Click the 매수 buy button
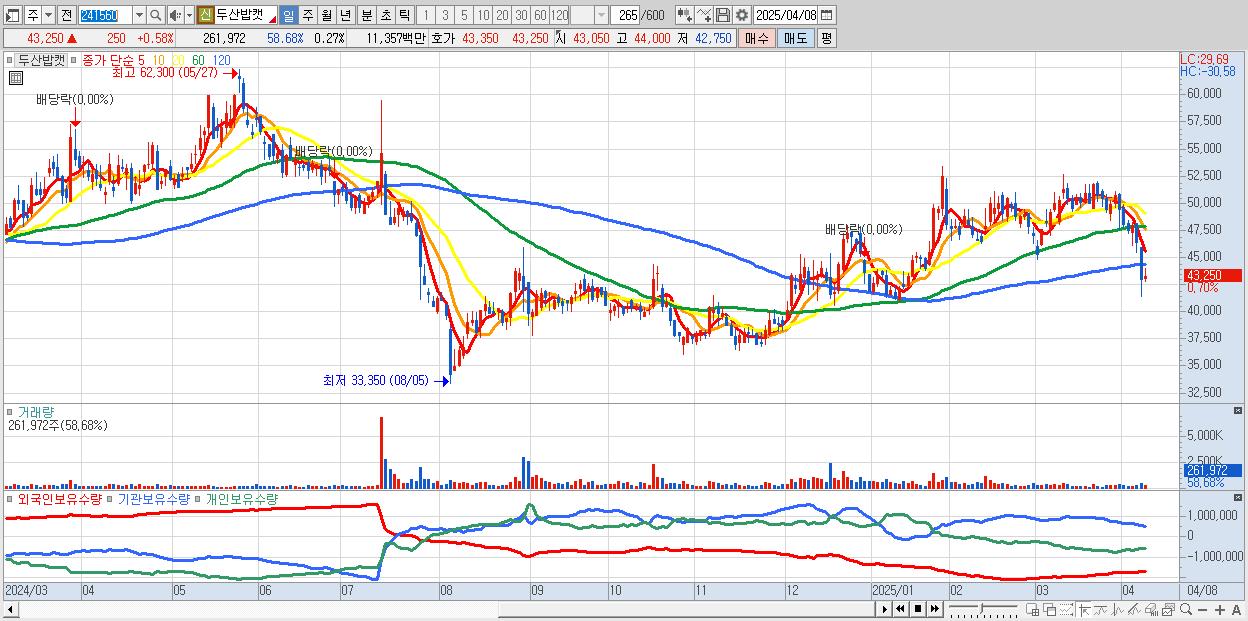 pos(757,38)
